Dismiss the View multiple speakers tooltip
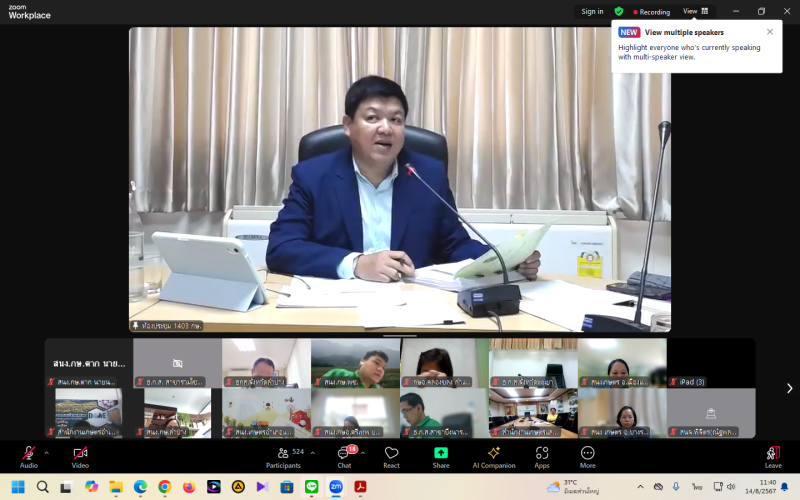 click(x=770, y=31)
